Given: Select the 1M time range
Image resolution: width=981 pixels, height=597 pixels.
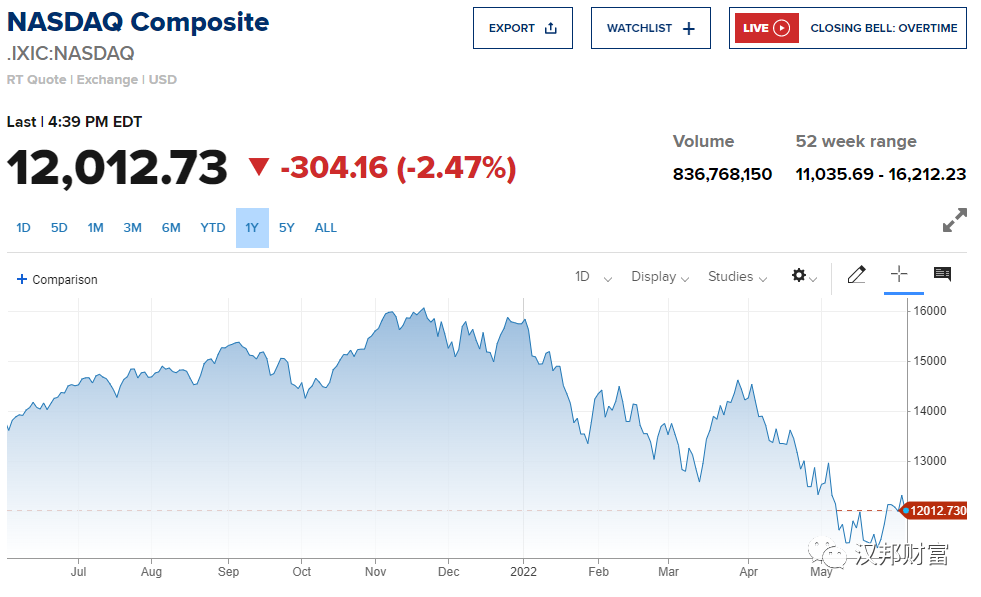Looking at the screenshot, I should click(x=95, y=228).
